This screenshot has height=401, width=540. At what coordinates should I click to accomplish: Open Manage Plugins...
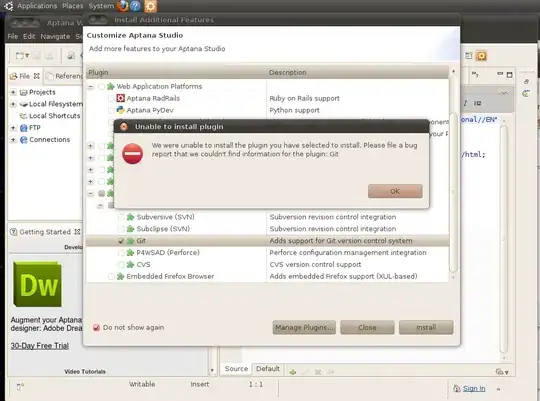(304, 327)
